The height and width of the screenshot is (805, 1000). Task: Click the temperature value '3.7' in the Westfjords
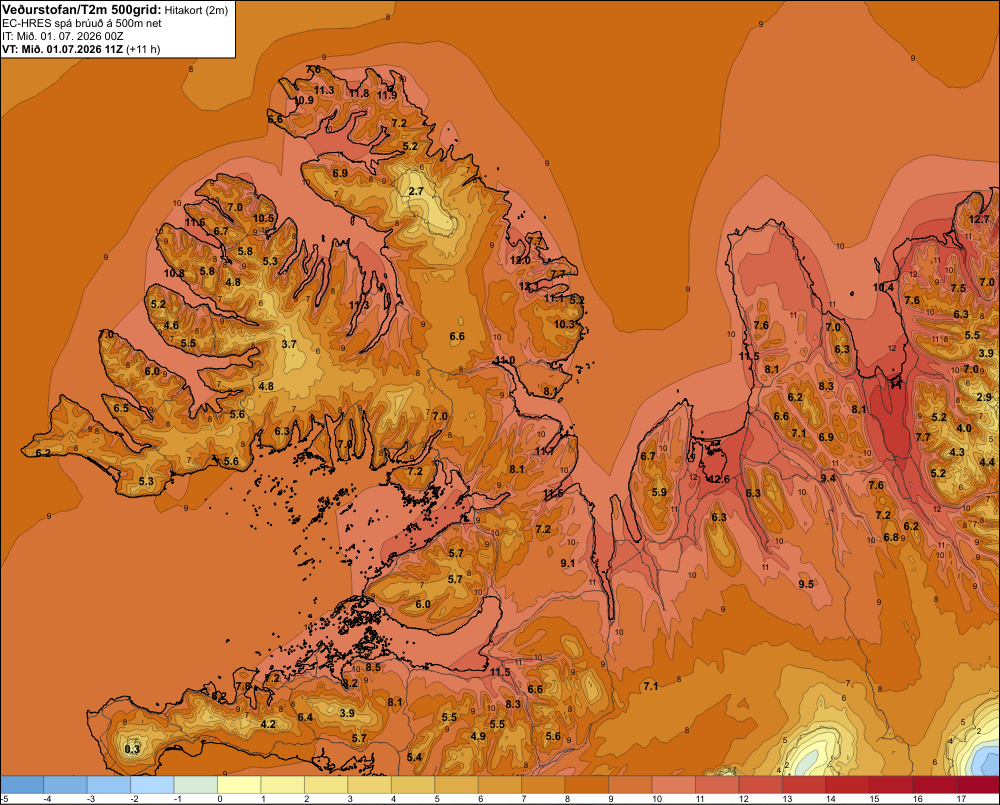[x=289, y=344]
